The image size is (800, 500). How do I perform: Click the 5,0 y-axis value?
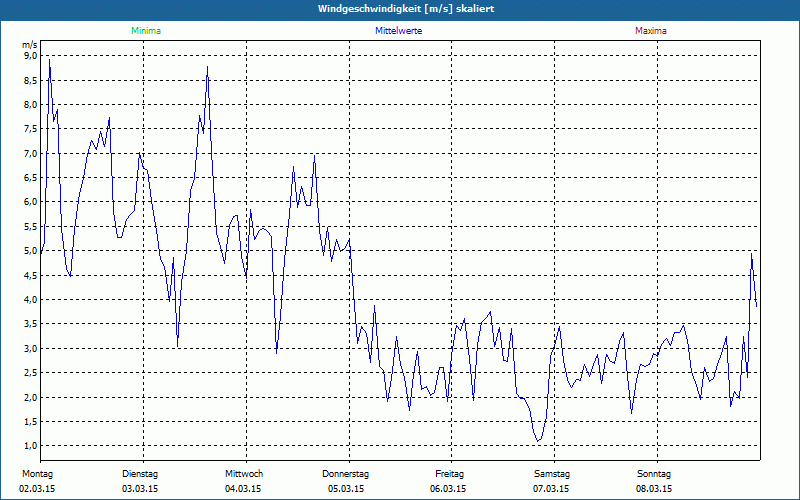(31, 251)
